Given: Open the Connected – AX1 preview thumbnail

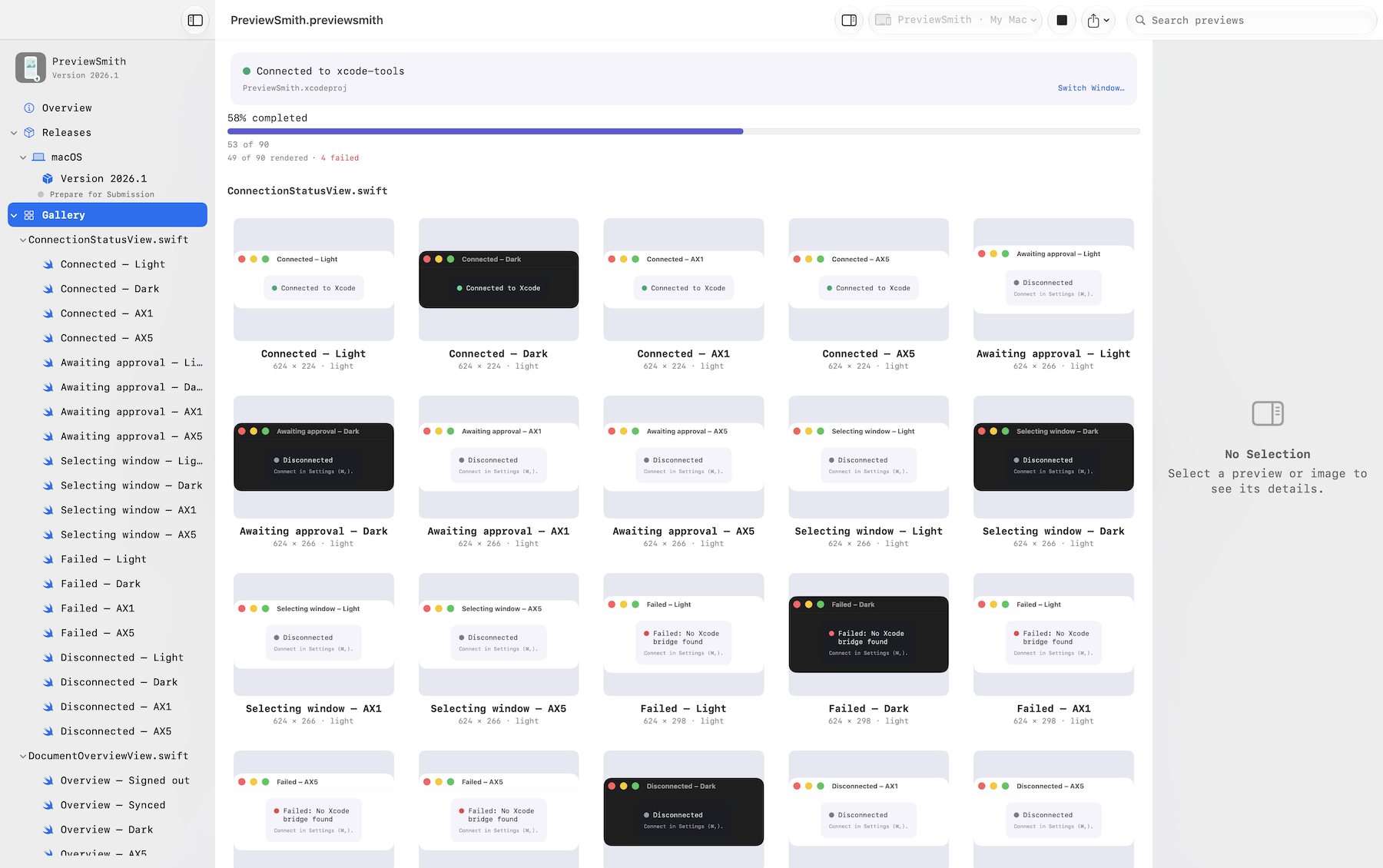Looking at the screenshot, I should pos(684,280).
